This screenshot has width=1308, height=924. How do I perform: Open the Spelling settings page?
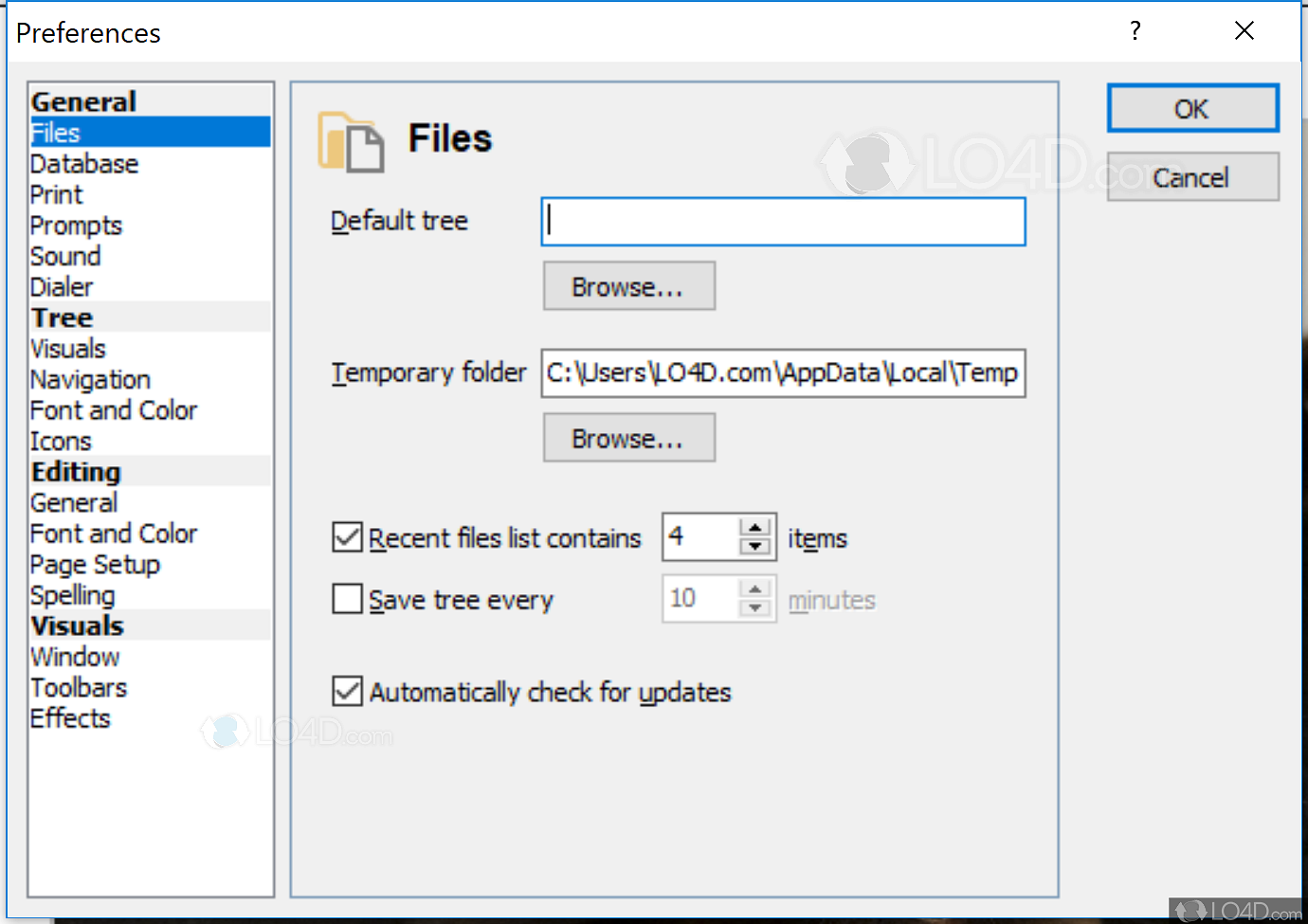[x=73, y=595]
